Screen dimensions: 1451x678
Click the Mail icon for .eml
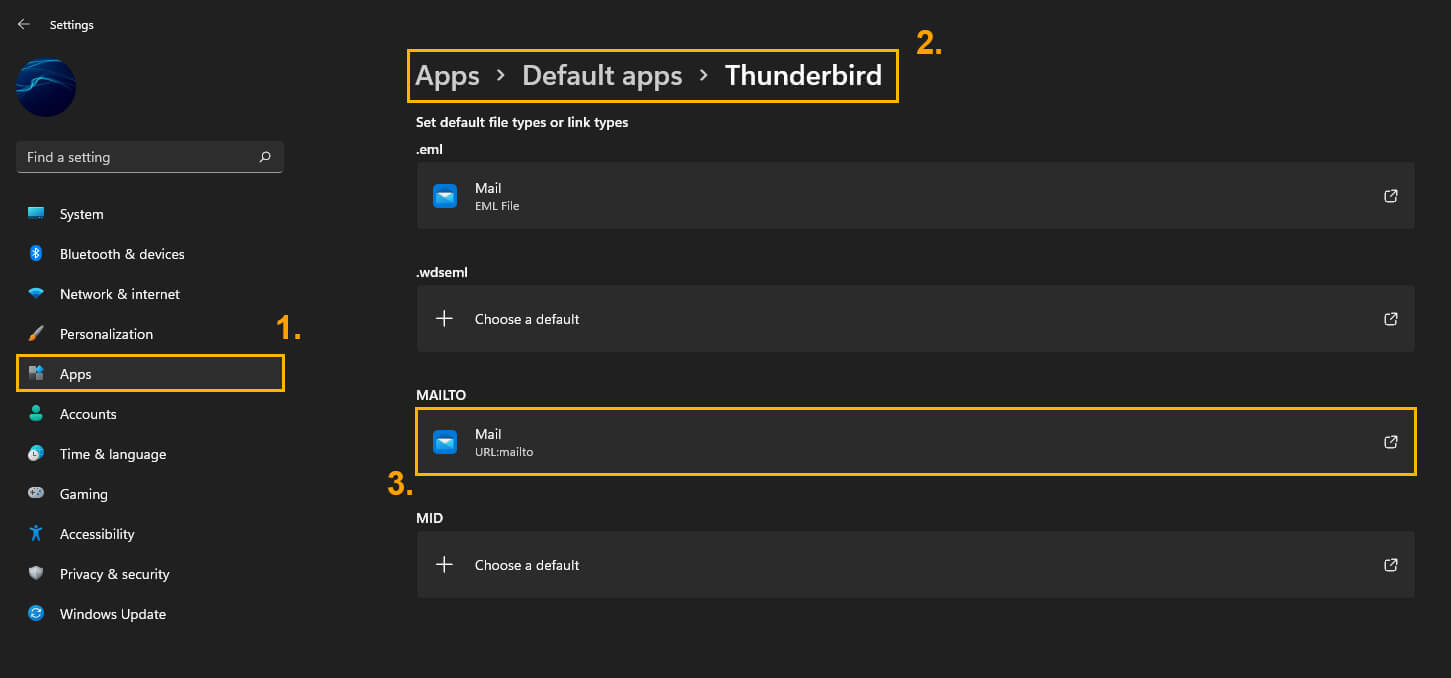[445, 196]
